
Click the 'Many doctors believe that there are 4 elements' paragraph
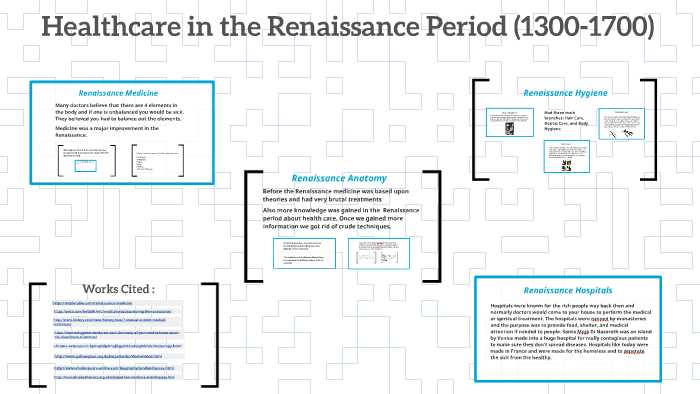[119, 112]
